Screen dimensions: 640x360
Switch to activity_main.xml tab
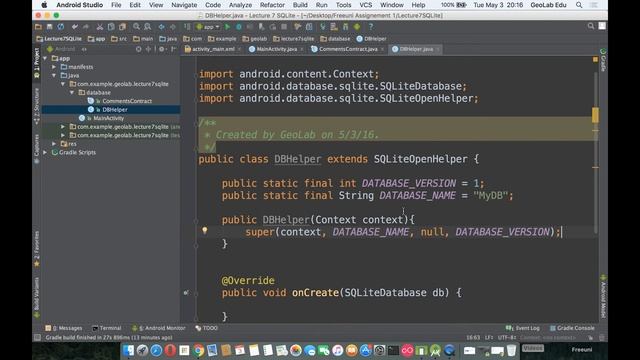[x=213, y=49]
